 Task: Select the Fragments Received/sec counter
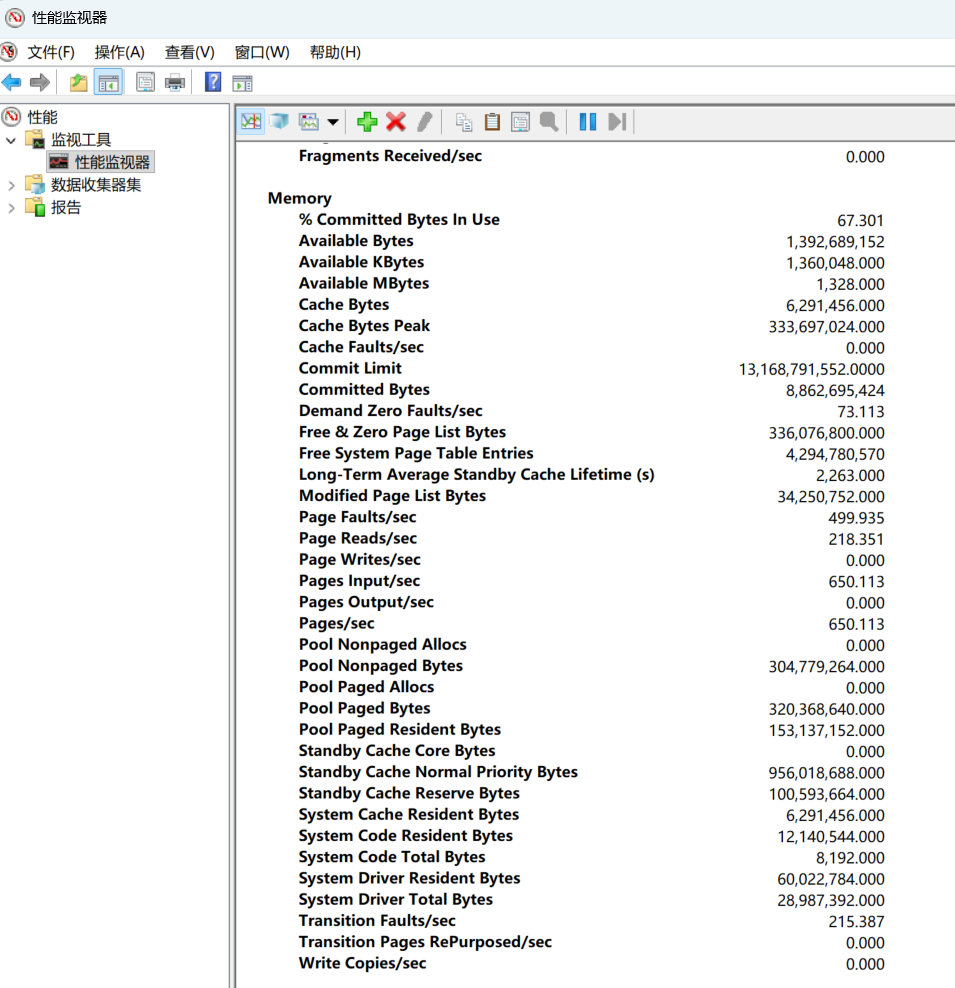point(391,156)
